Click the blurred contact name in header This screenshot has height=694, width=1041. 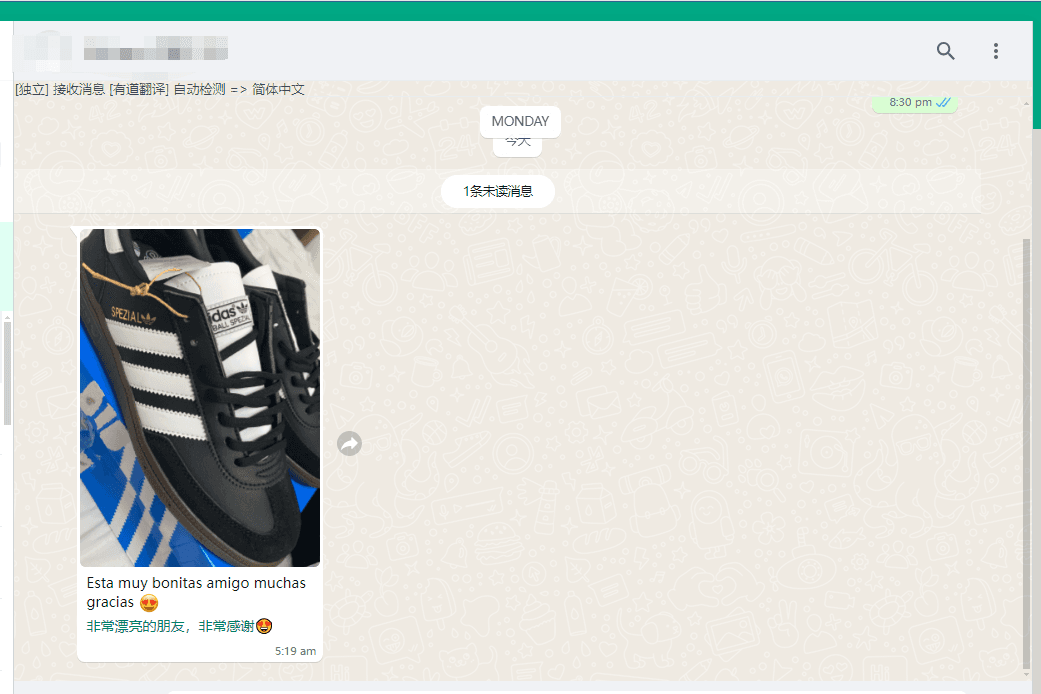pos(155,48)
